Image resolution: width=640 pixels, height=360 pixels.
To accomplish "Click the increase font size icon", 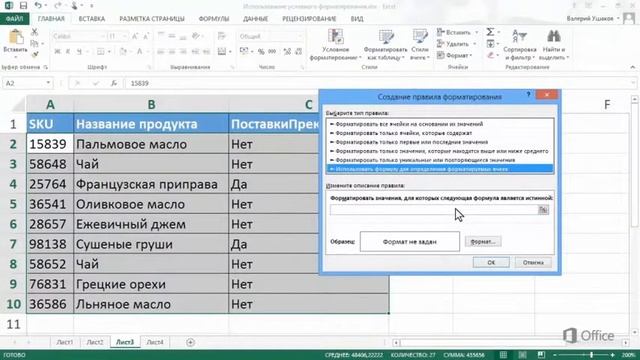I will [x=135, y=37].
